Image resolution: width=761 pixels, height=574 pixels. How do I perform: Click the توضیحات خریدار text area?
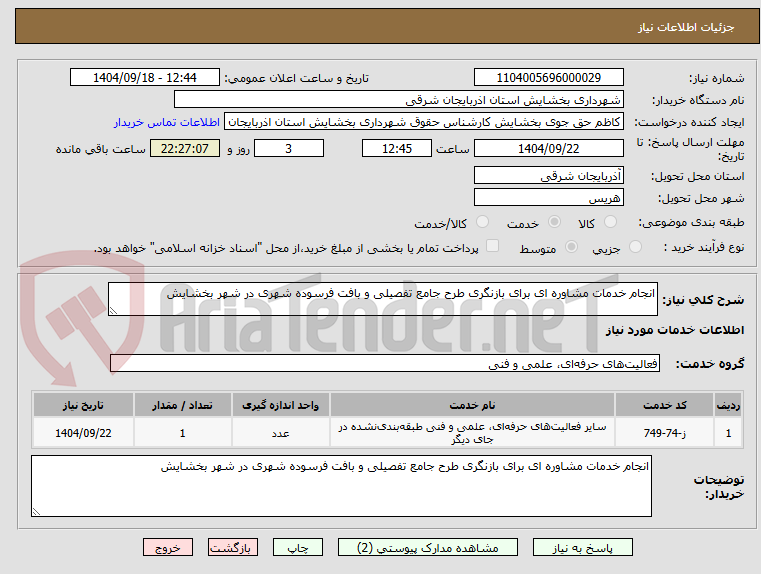[341, 486]
